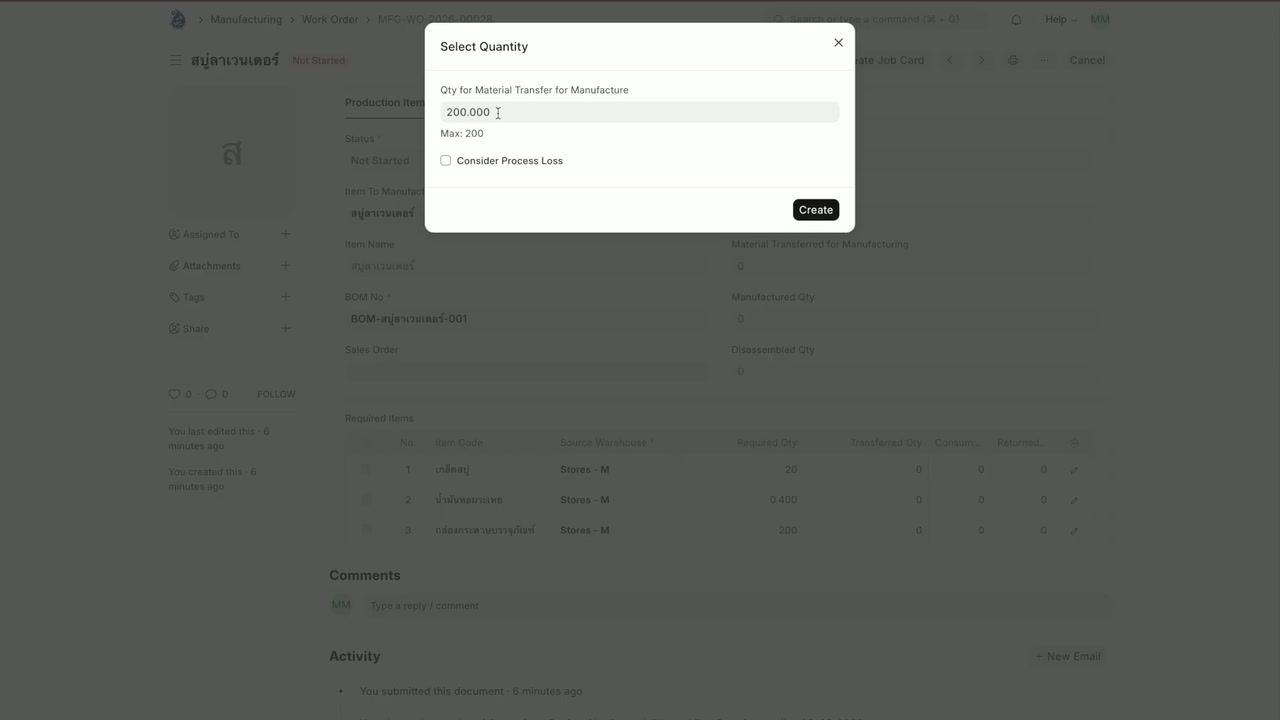Go to Manufacturing breadcrumb
Viewport: 1280px width, 720px height.
[246, 19]
